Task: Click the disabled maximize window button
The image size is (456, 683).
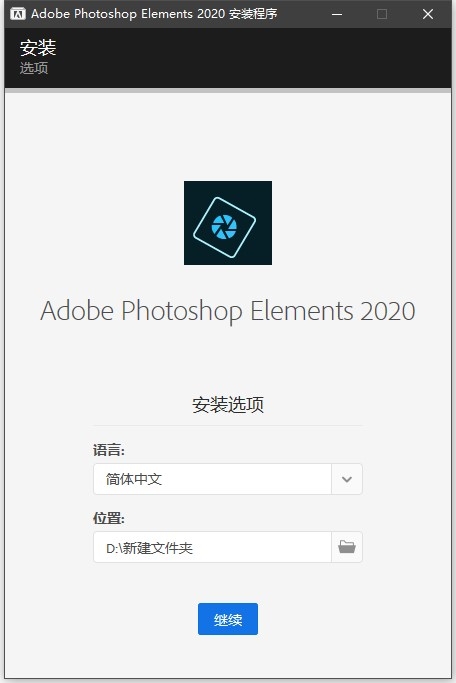Action: click(x=382, y=14)
